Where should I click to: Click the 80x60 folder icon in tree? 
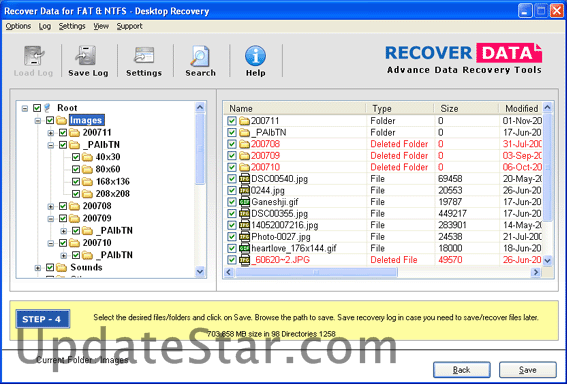(87, 169)
